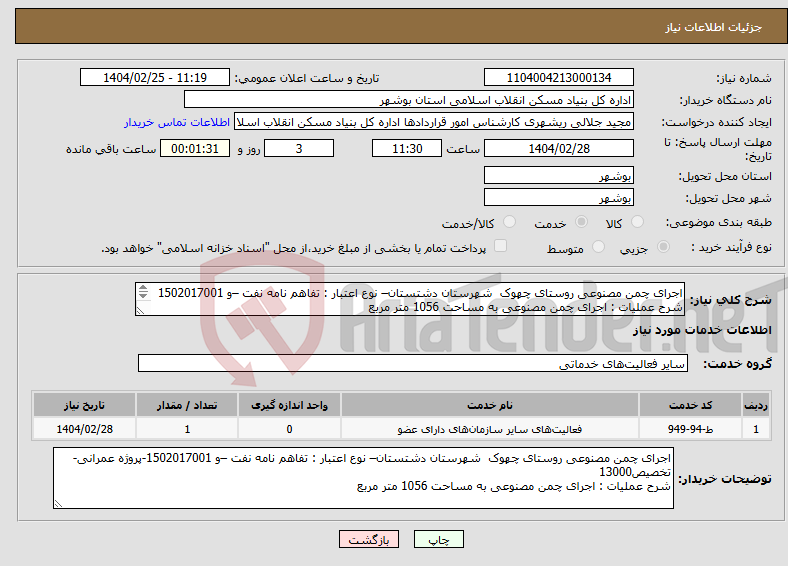Click service code cell ط-94-949
The image size is (788, 566).
pos(691,429)
